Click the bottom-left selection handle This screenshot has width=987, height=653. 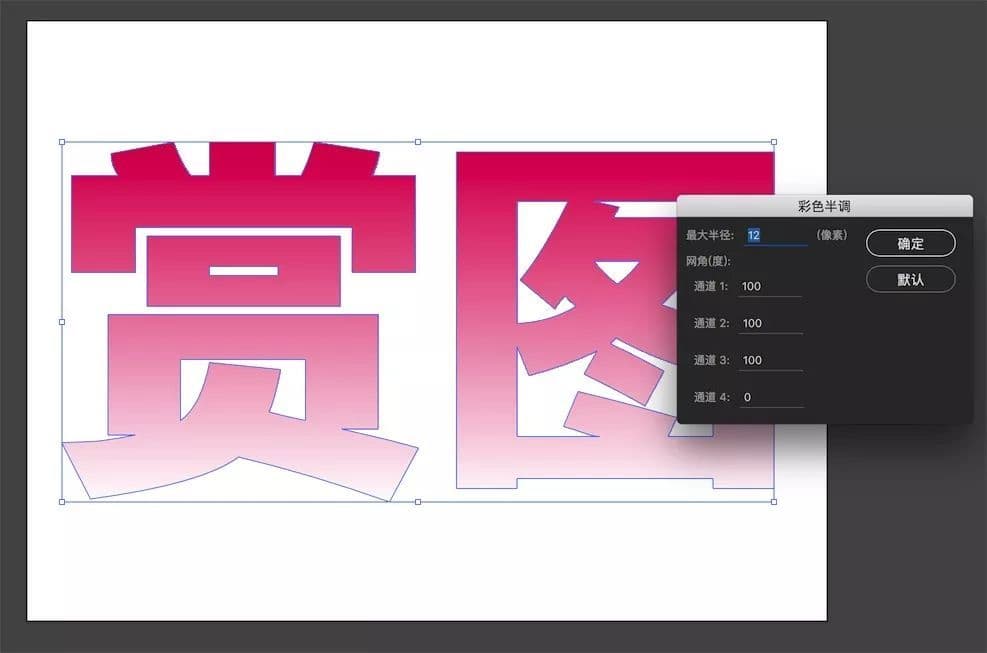(64, 500)
